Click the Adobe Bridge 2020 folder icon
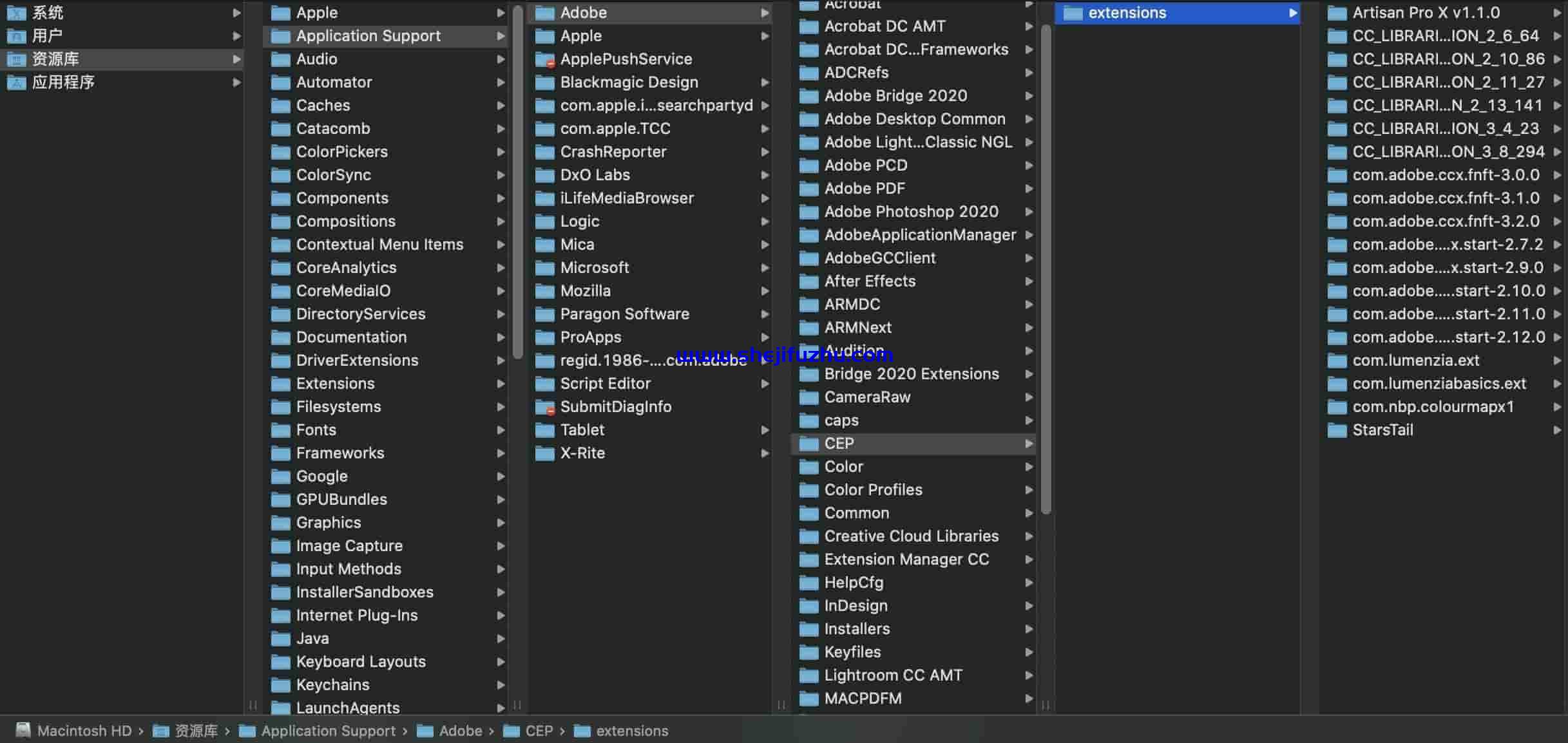 pyautogui.click(x=808, y=96)
